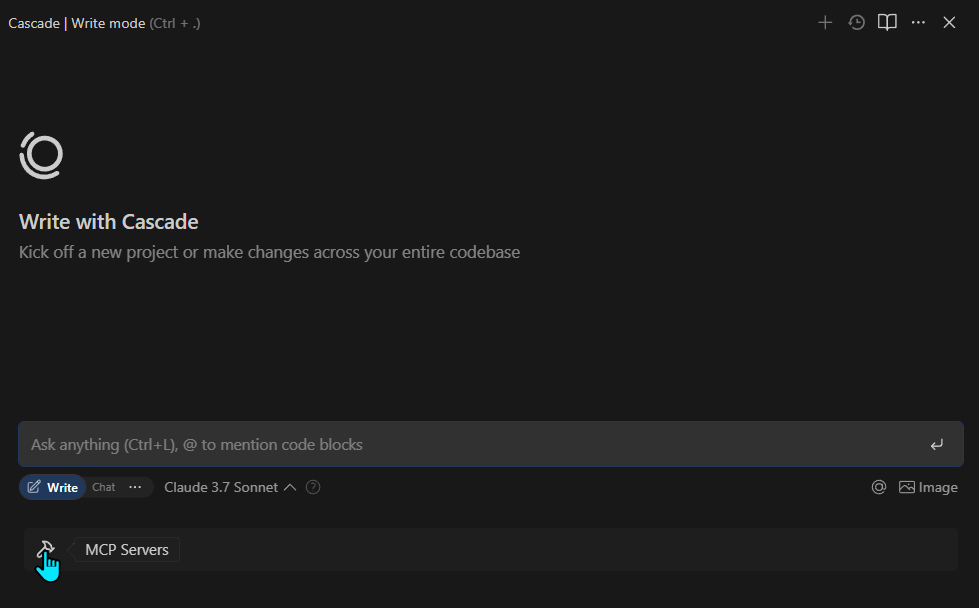Switch to Chat mode
The height and width of the screenshot is (608, 979).
click(104, 488)
